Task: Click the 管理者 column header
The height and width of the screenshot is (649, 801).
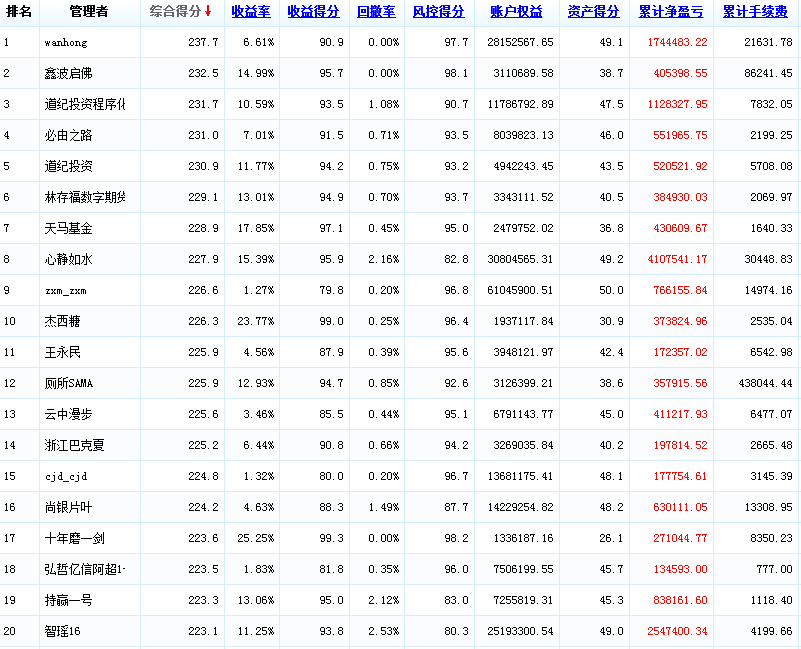Action: pyautogui.click(x=89, y=11)
